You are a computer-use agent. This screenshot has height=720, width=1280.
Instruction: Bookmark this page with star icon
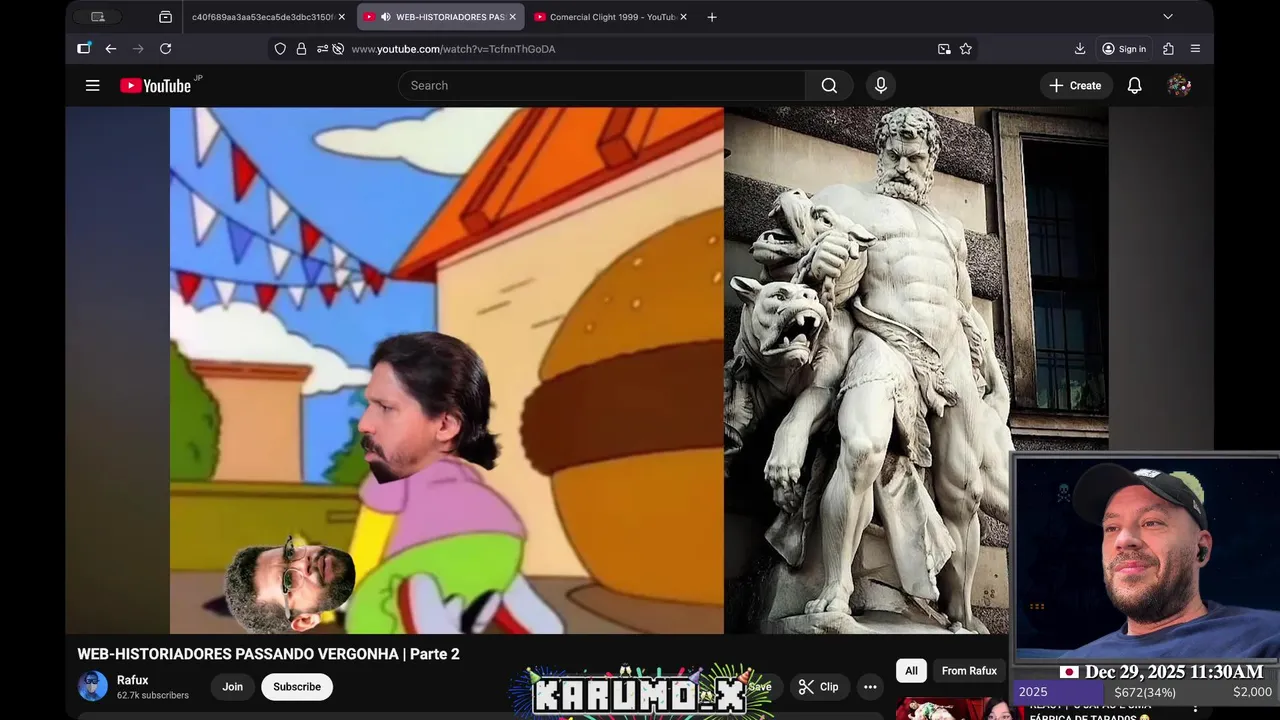966,49
